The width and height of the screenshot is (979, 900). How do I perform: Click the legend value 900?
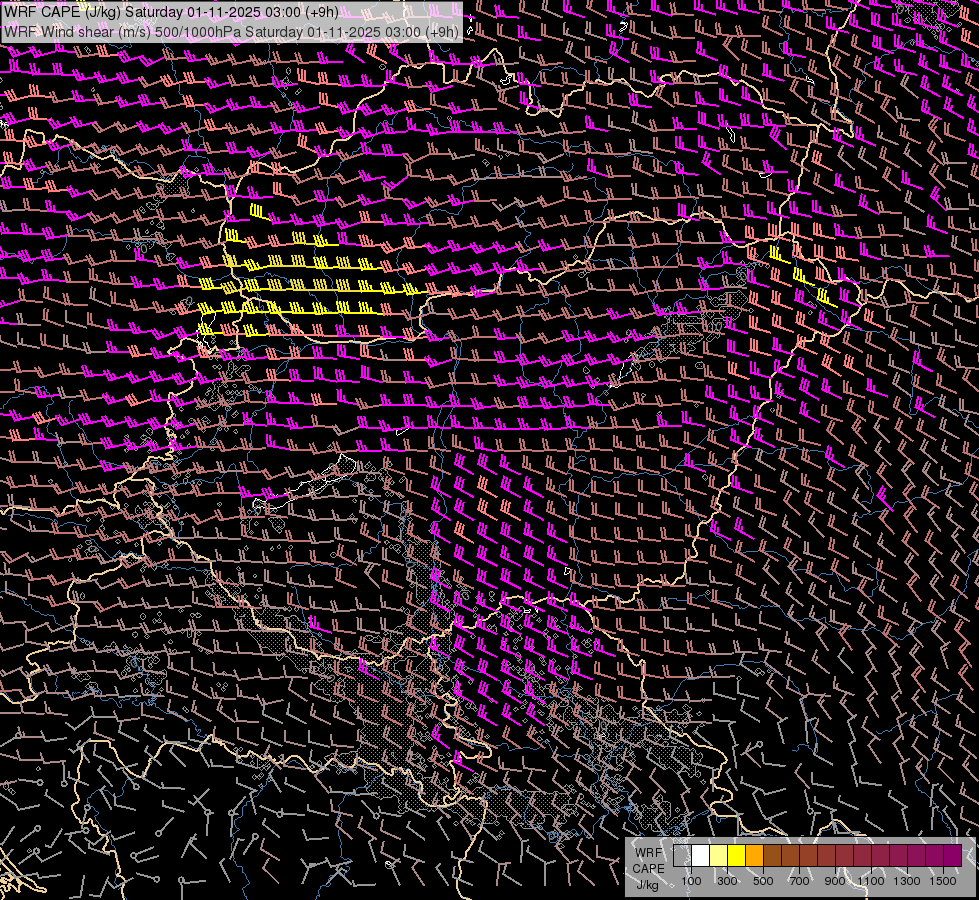tap(835, 881)
